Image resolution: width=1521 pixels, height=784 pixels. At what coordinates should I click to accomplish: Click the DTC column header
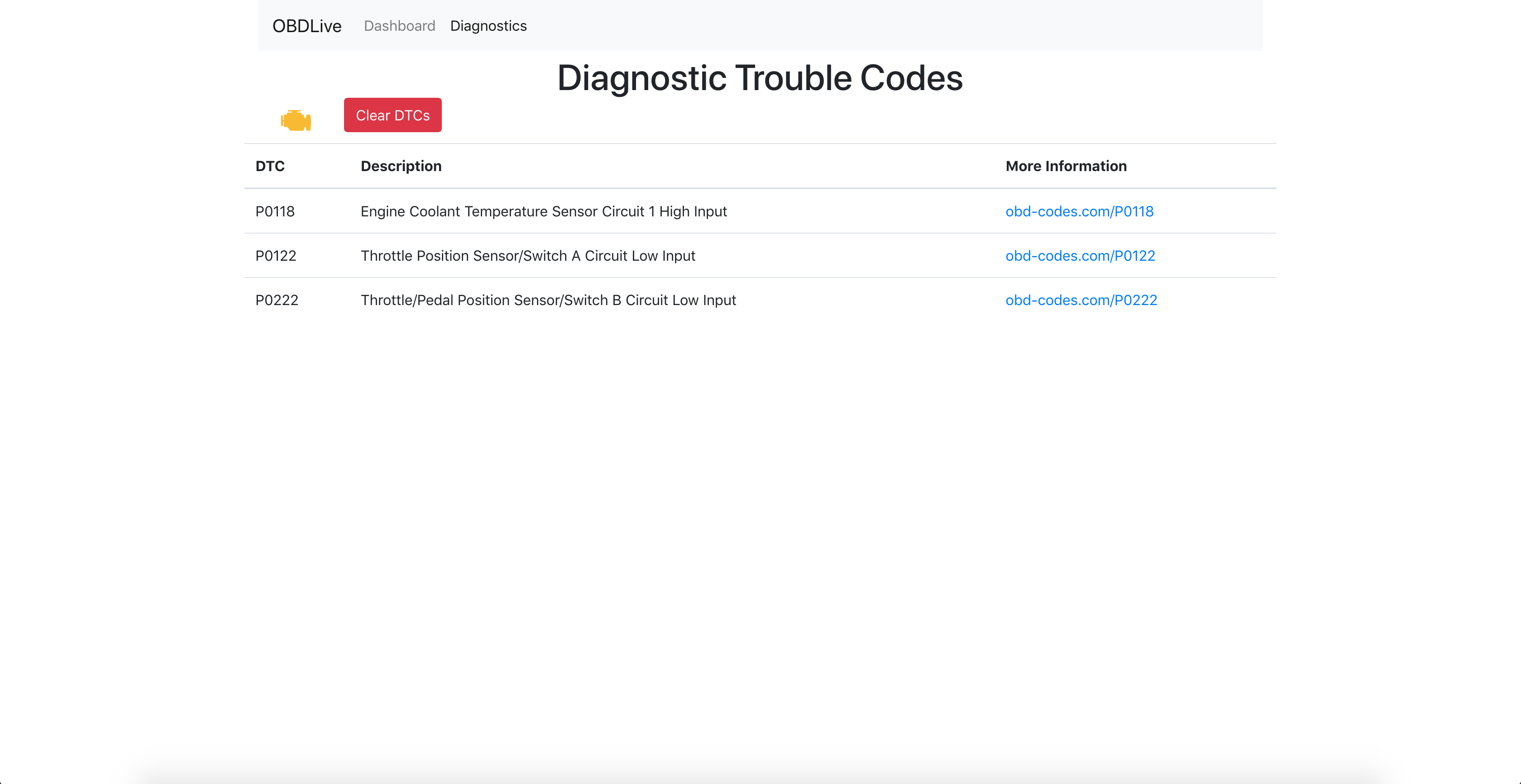(x=270, y=167)
